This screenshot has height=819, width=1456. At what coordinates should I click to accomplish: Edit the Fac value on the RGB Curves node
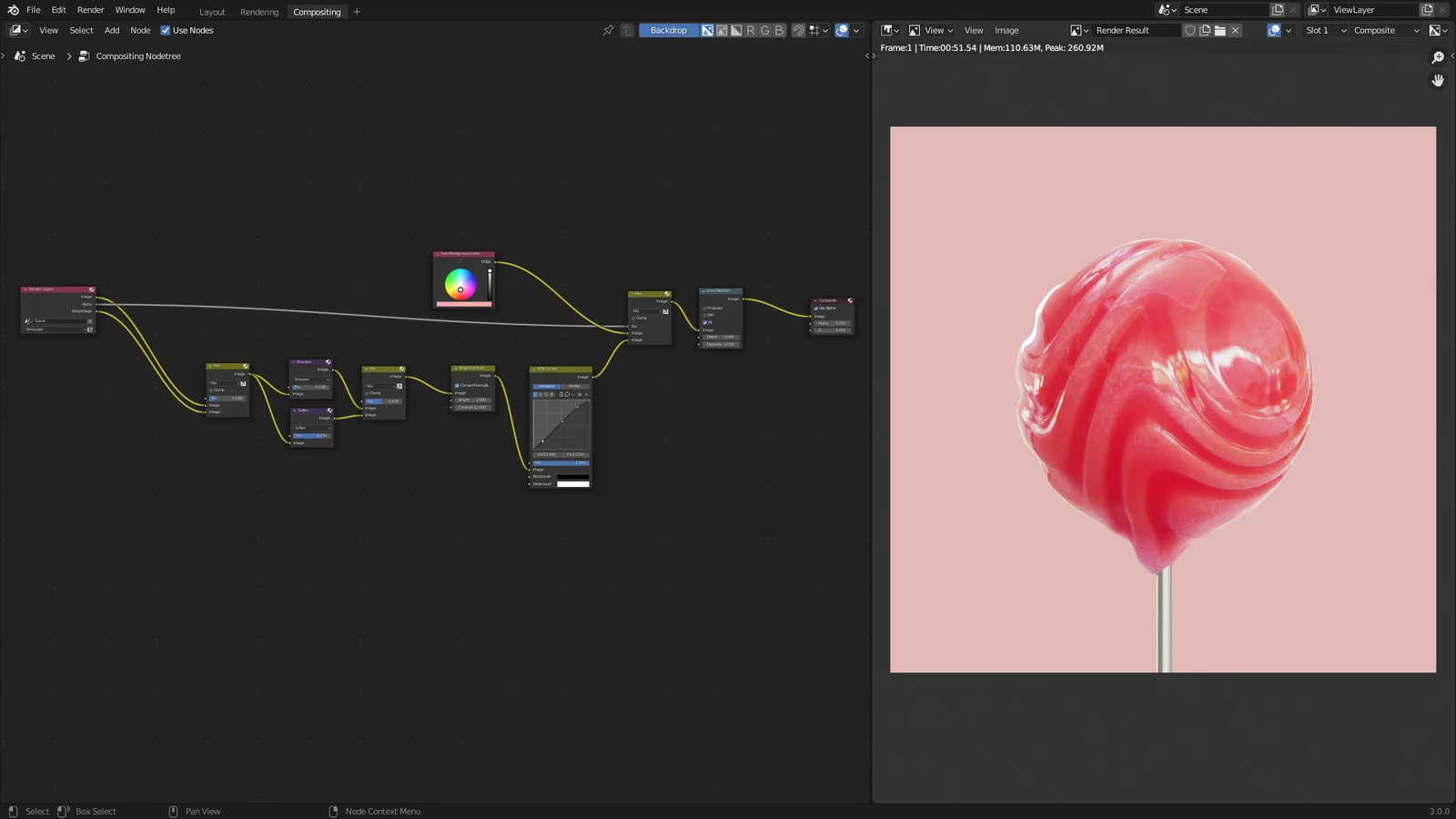pos(561,463)
